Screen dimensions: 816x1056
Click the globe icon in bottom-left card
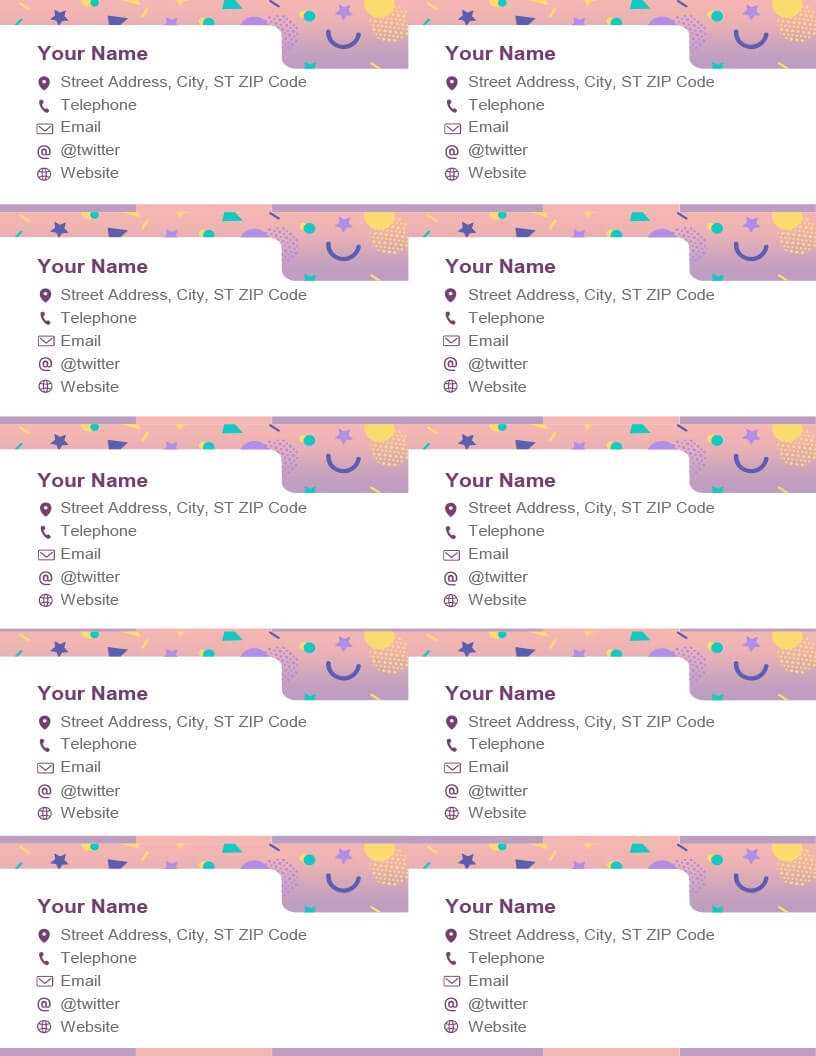click(44, 1026)
